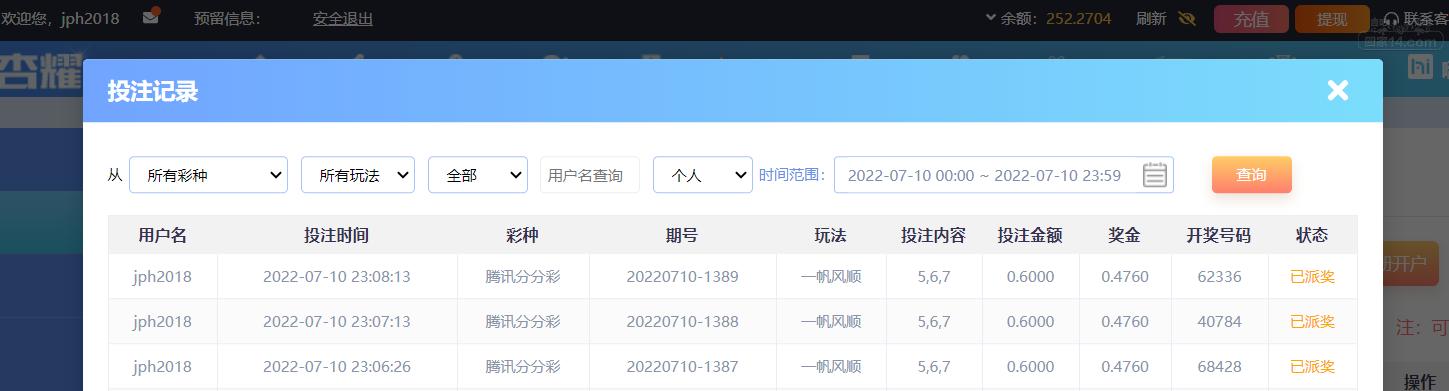Select the record for period 20220710-1389
1449x391 pixels.
pos(733,276)
